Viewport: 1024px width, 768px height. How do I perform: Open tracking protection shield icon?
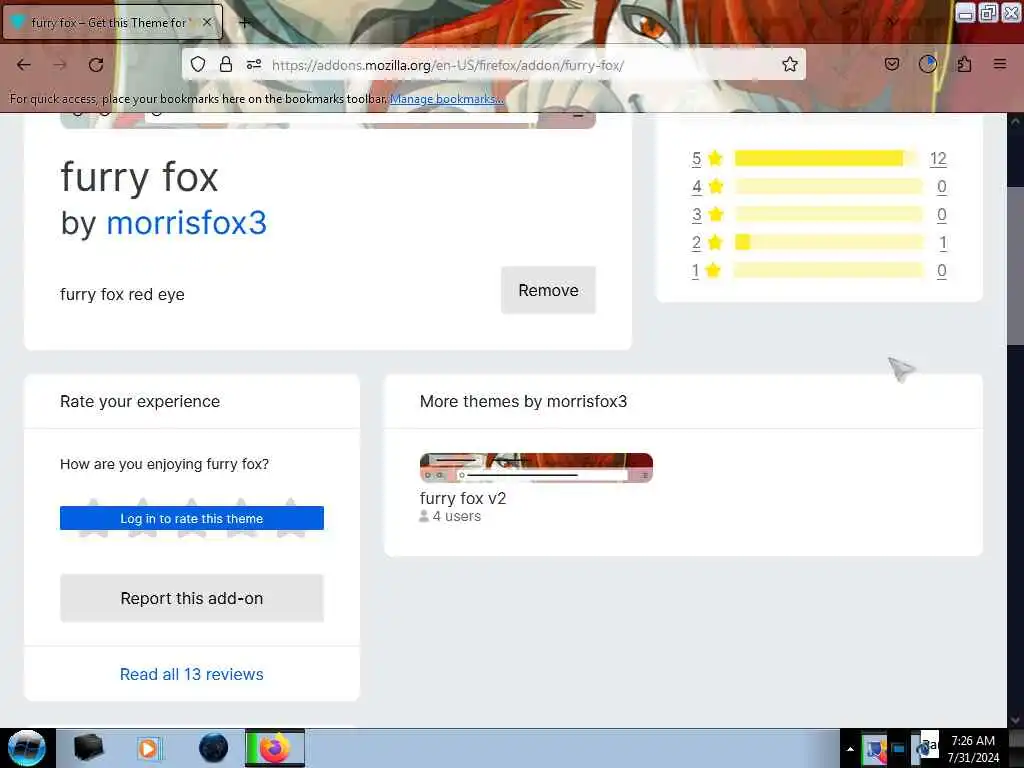point(198,64)
